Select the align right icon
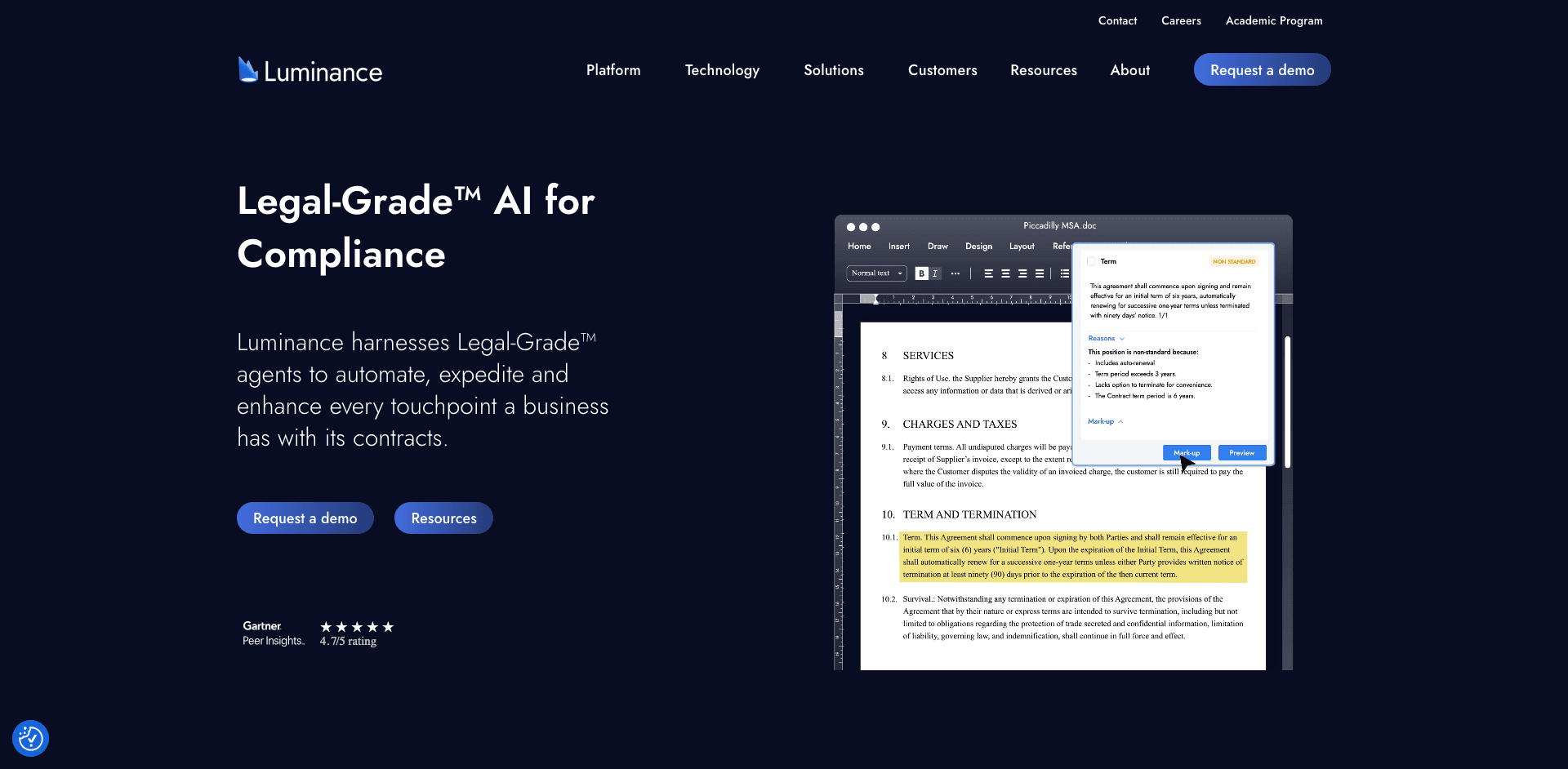The width and height of the screenshot is (1568, 769). click(1022, 273)
